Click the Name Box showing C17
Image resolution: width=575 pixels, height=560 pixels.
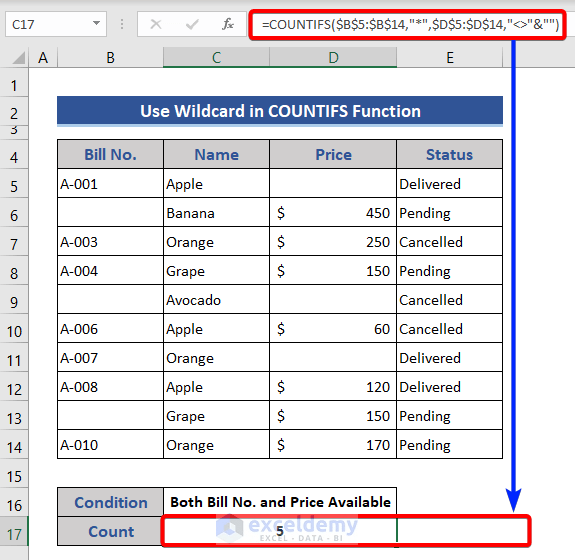(x=56, y=24)
